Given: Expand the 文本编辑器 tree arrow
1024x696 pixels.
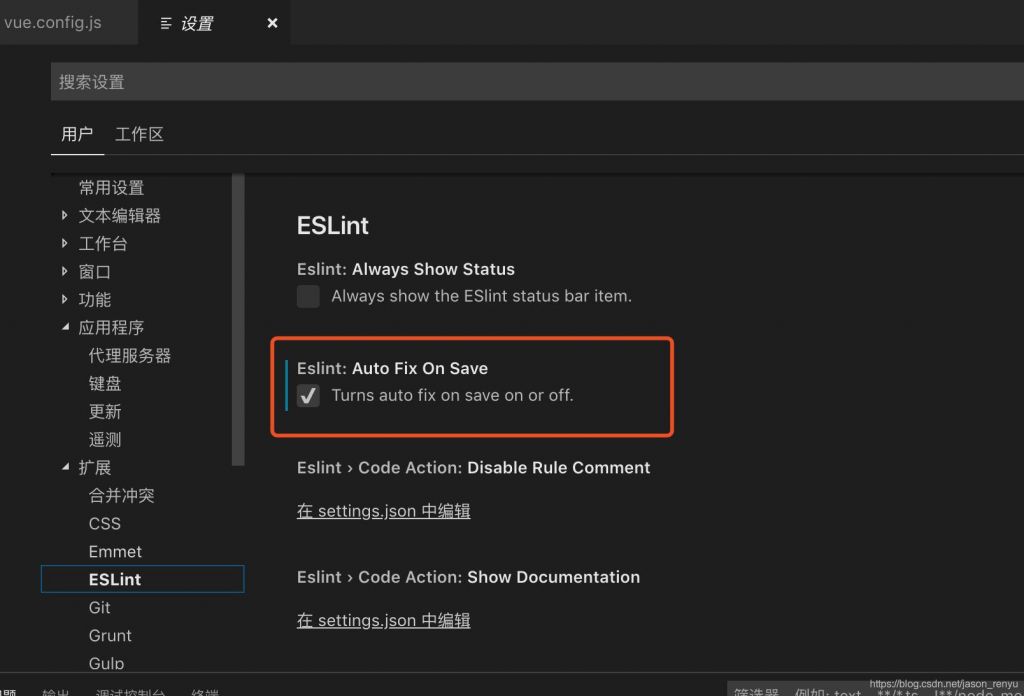Looking at the screenshot, I should point(64,215).
